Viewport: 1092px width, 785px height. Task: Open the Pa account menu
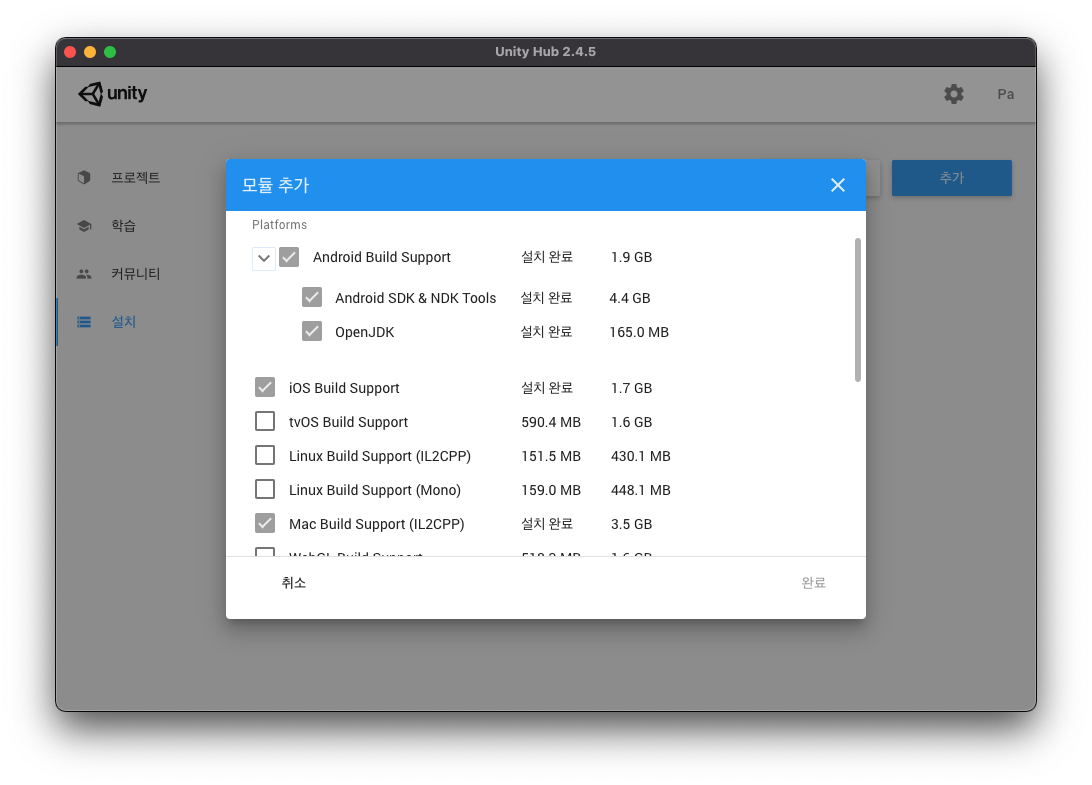coord(1006,94)
